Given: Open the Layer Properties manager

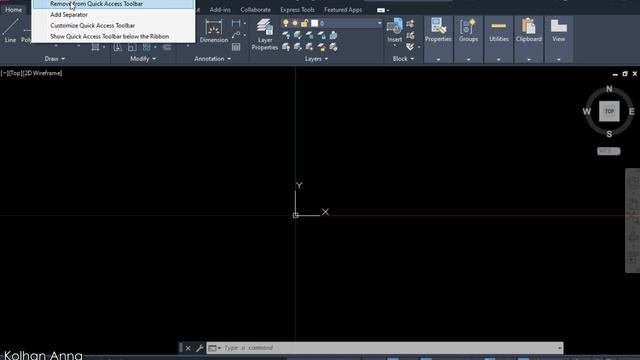Looking at the screenshot, I should 264,35.
